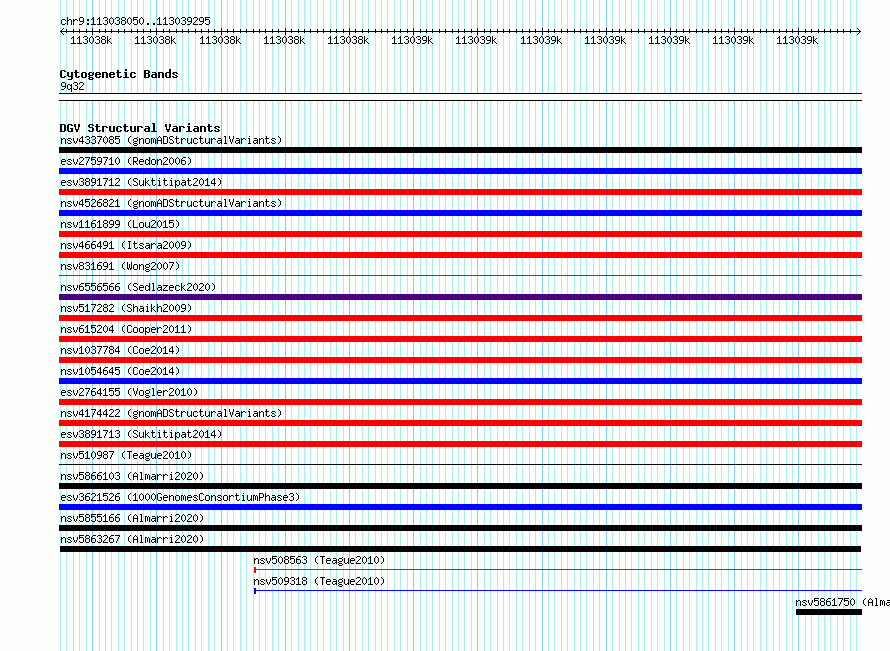Screen dimensions: 890x651
Task: Open the nsv6556566 (Sedlazeck2020) label
Action: point(138,287)
